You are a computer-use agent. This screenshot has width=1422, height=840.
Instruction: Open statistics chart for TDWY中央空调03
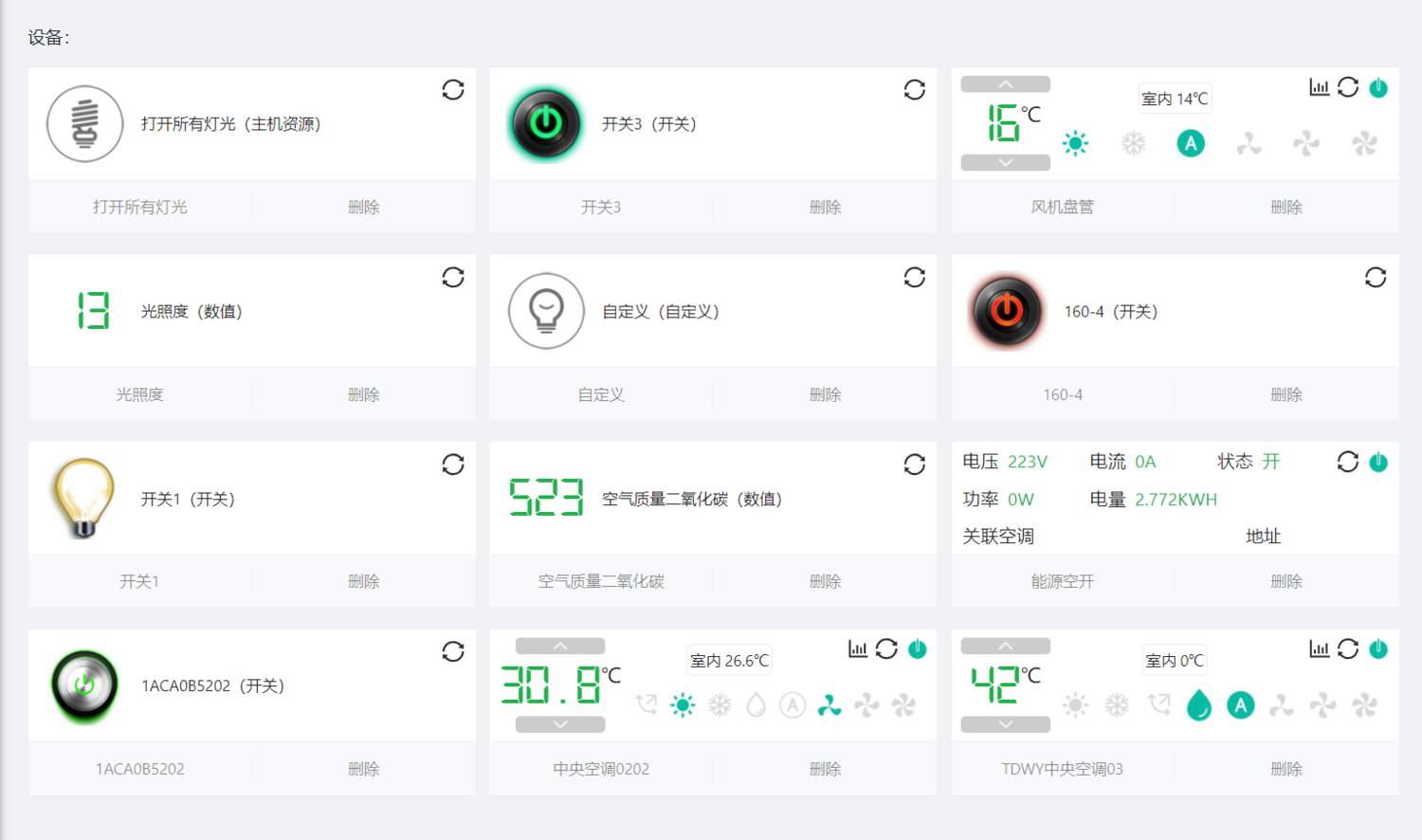(1319, 648)
